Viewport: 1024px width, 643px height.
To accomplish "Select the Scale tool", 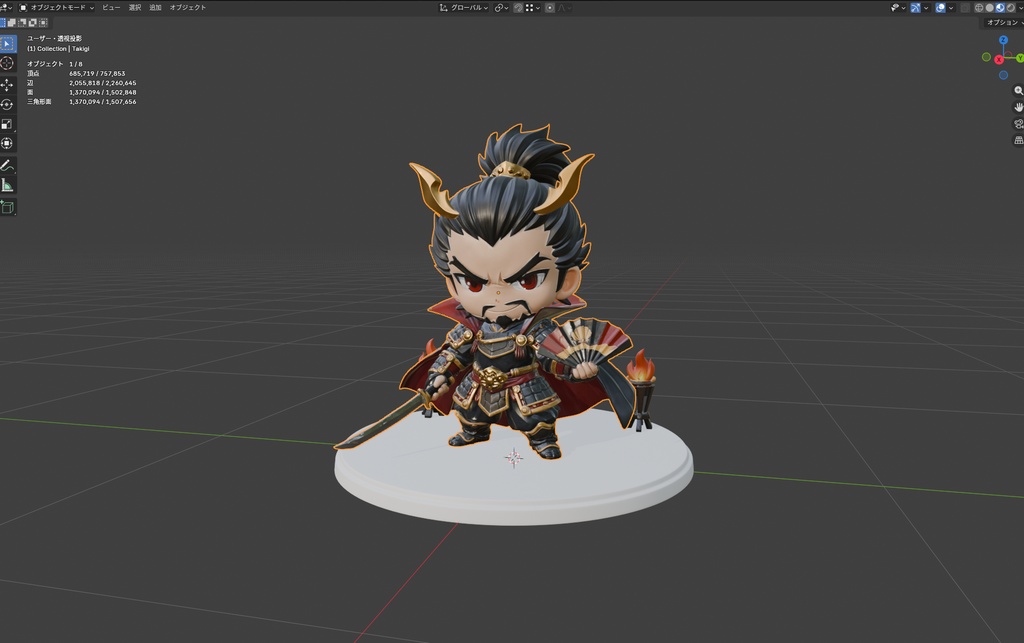I will pyautogui.click(x=7, y=124).
